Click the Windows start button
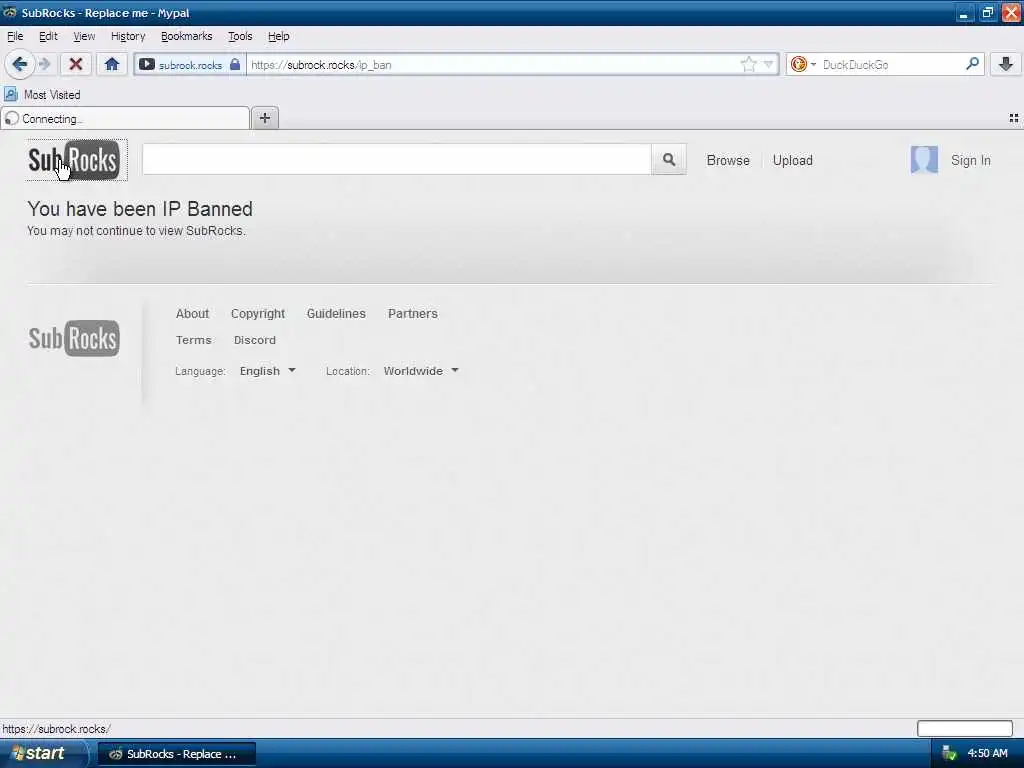The image size is (1024, 768). coord(43,754)
